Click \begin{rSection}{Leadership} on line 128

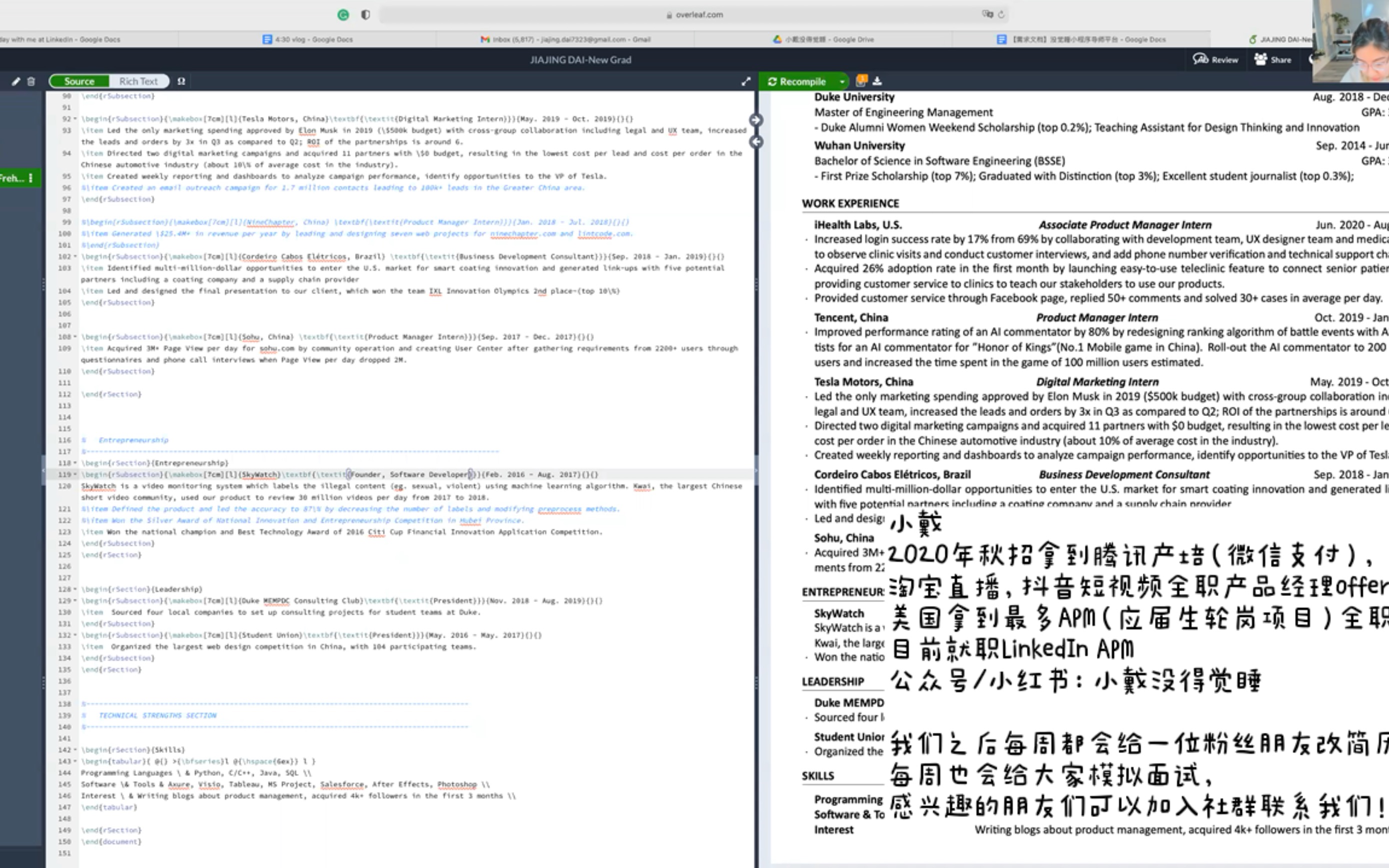(141, 589)
